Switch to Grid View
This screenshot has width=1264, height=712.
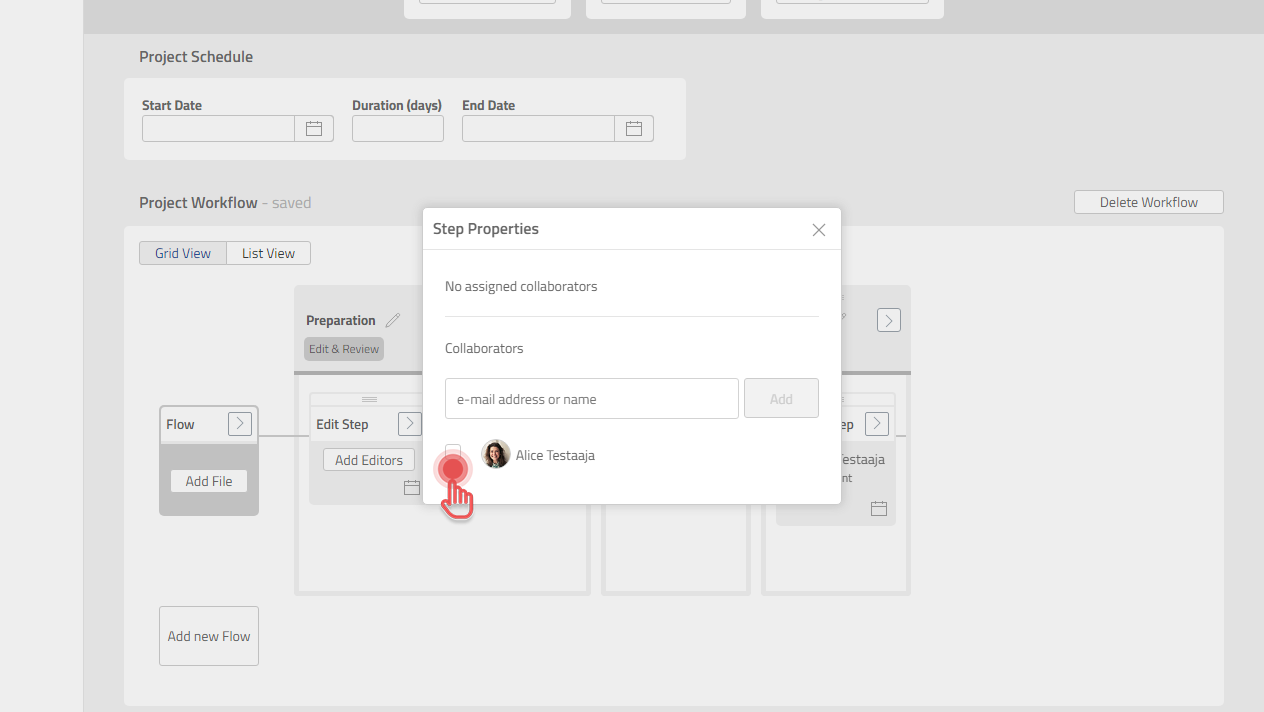pos(183,252)
